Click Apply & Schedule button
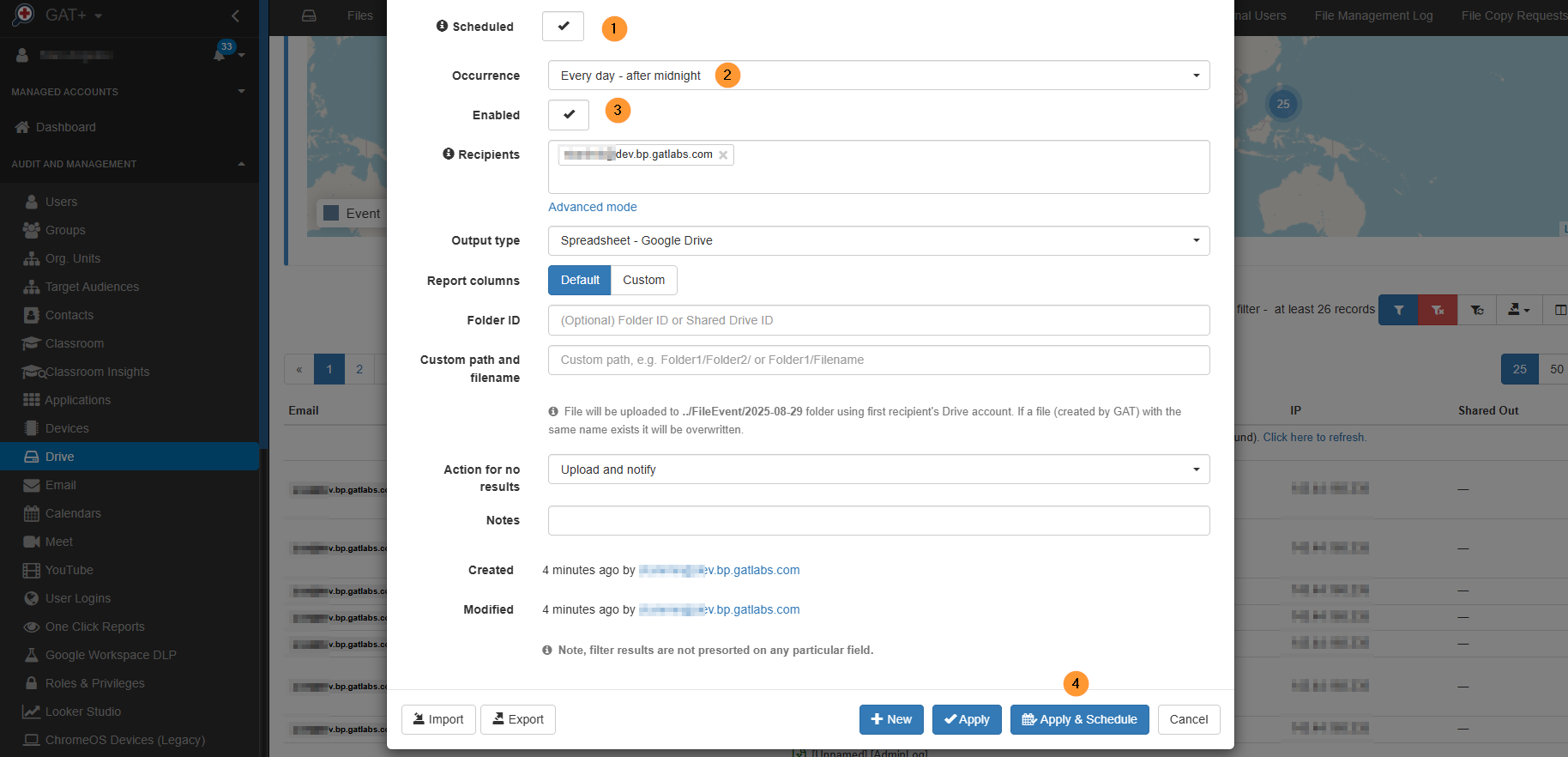Image resolution: width=1568 pixels, height=757 pixels. (x=1079, y=719)
